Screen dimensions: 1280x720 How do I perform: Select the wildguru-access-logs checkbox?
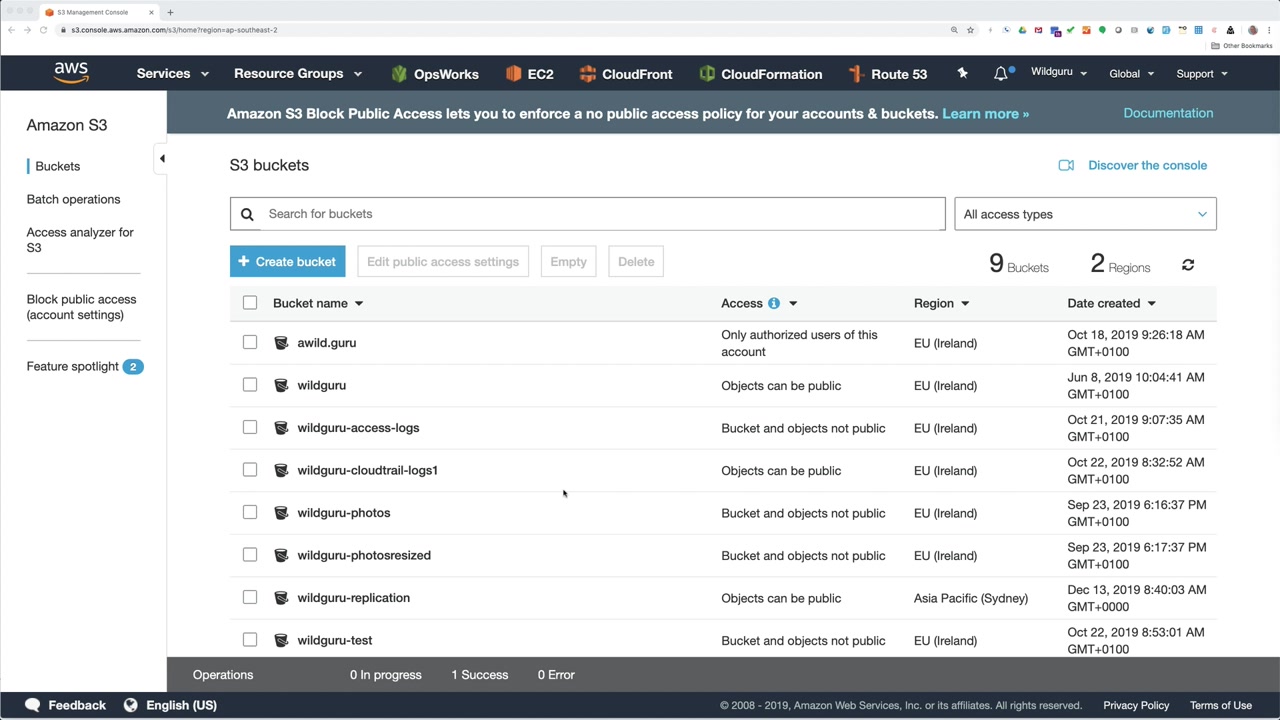(x=250, y=428)
